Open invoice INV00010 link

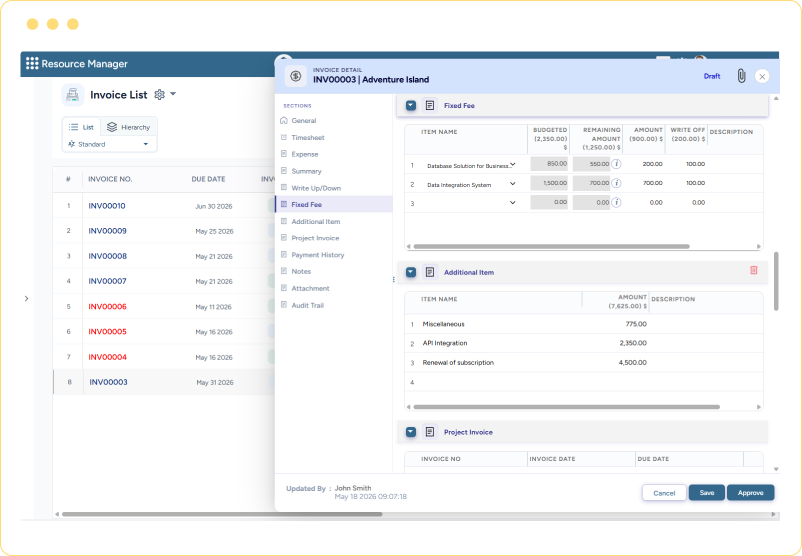tap(107, 206)
